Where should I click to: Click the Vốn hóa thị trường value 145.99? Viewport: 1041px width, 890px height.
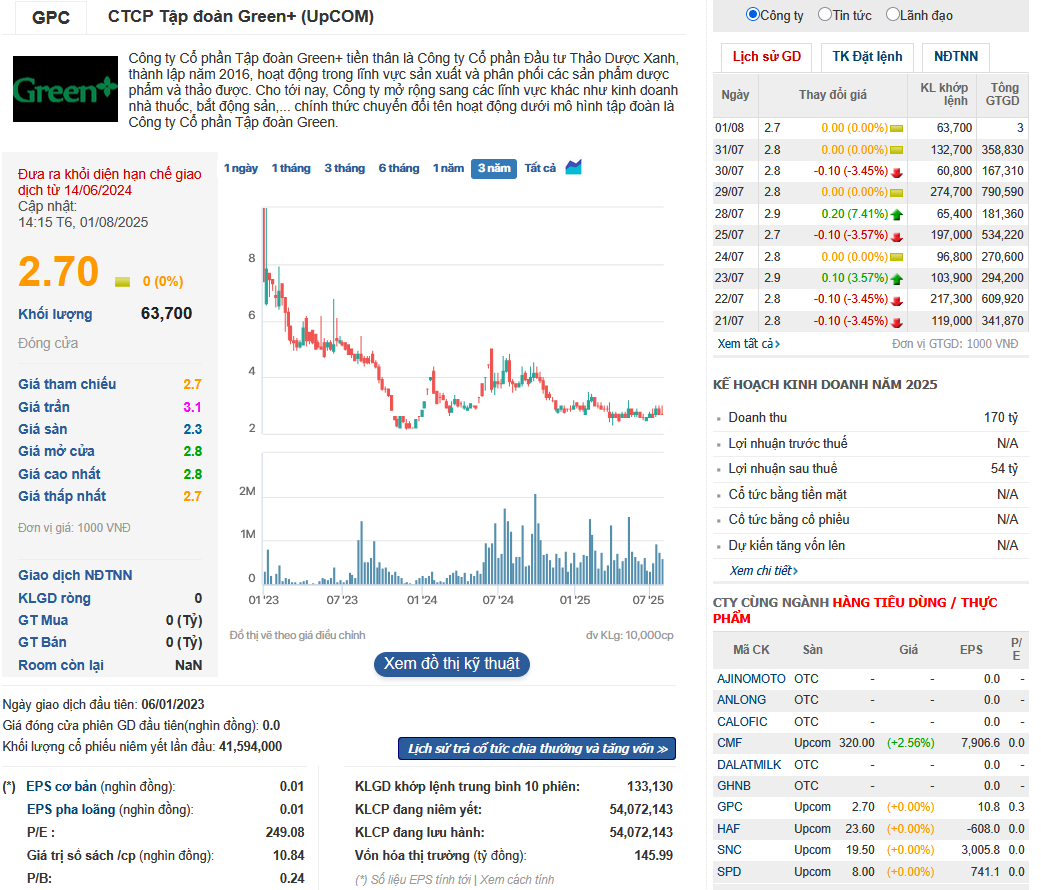pos(653,855)
